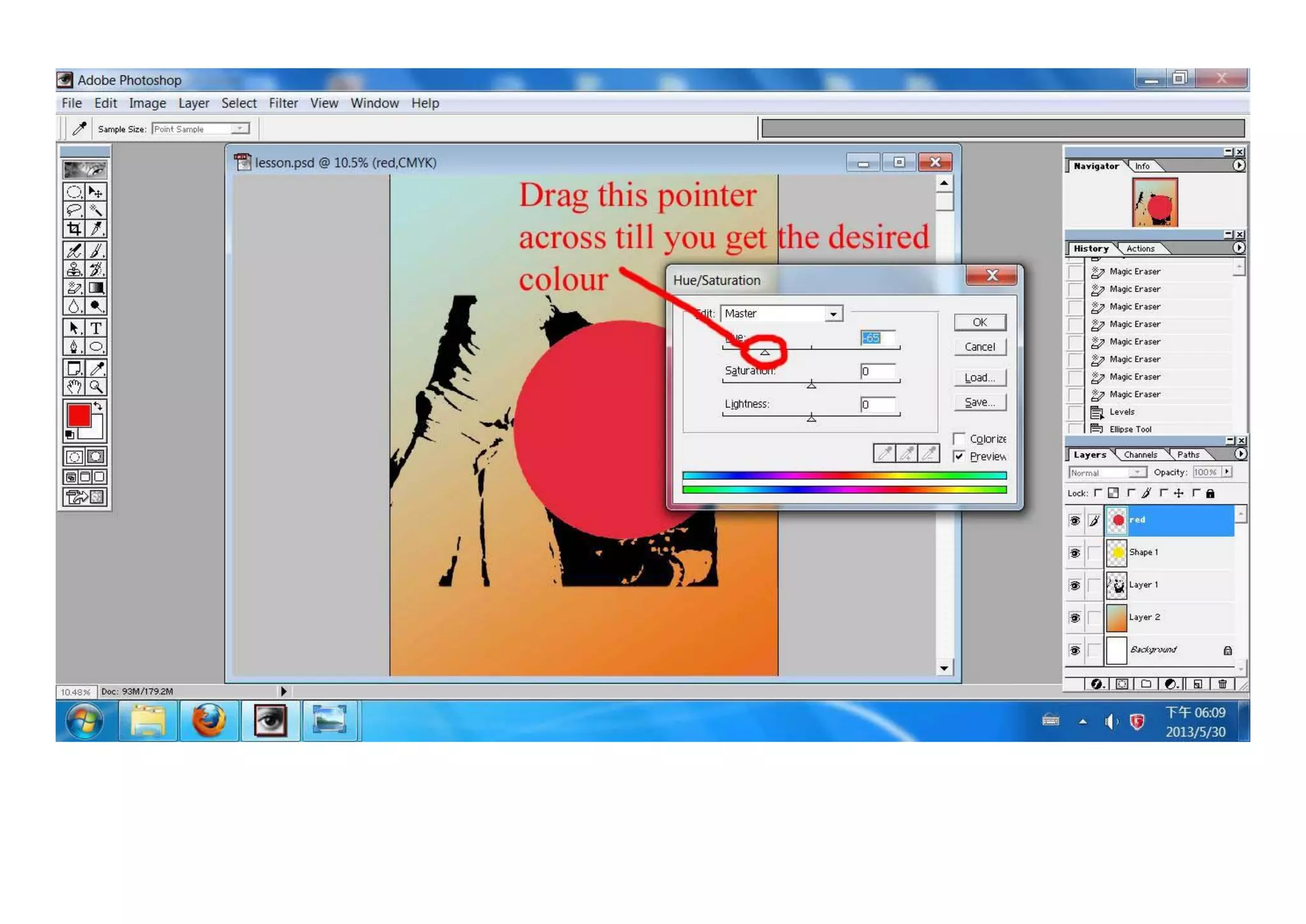Switch to Quick Mask mode

coord(96,457)
